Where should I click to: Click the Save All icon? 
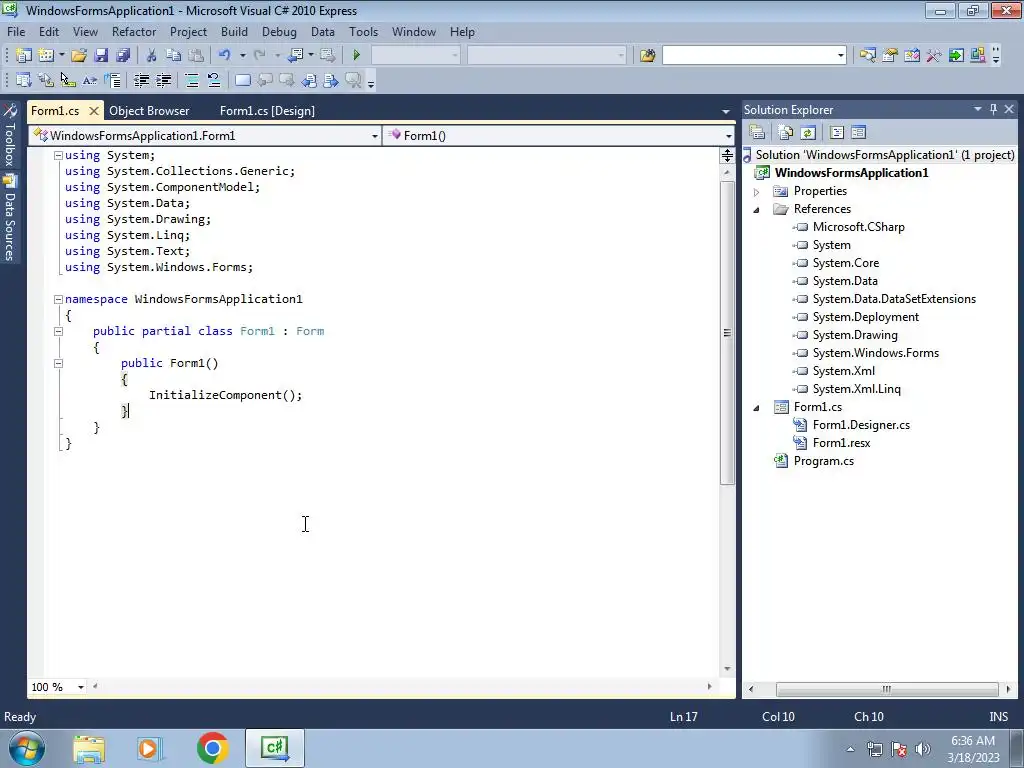click(123, 56)
